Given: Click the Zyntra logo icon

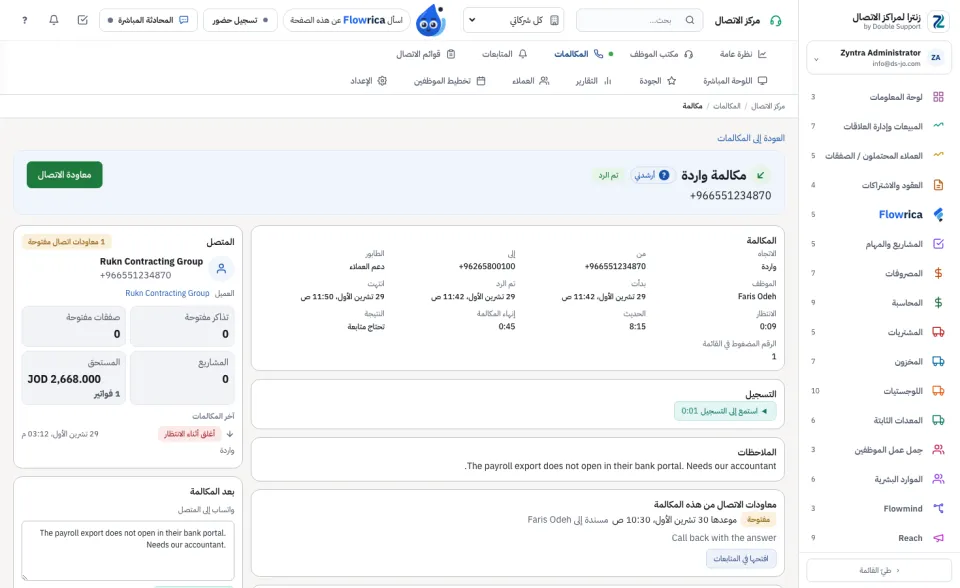Looking at the screenshot, I should pos(938,21).
